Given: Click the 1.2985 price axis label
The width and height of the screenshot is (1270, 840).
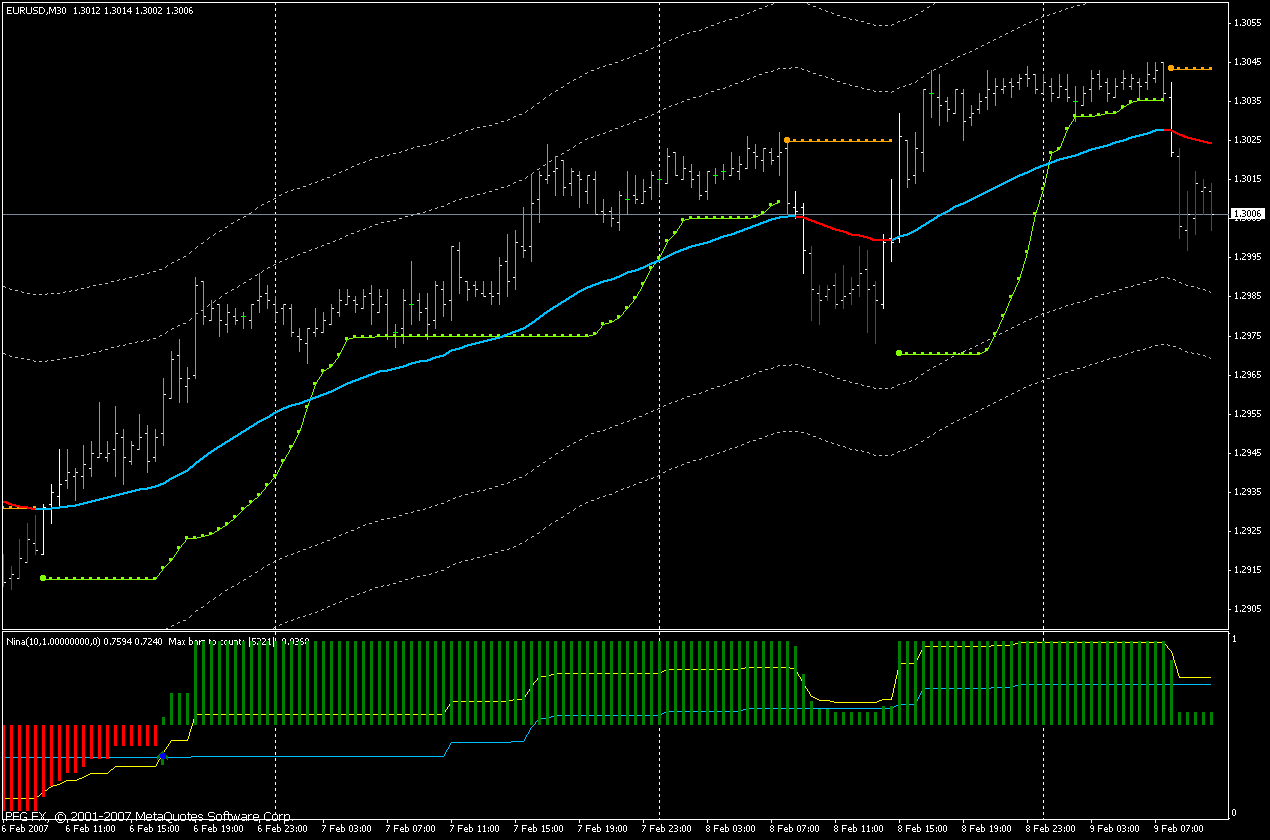Looking at the screenshot, I should pyautogui.click(x=1246, y=296).
